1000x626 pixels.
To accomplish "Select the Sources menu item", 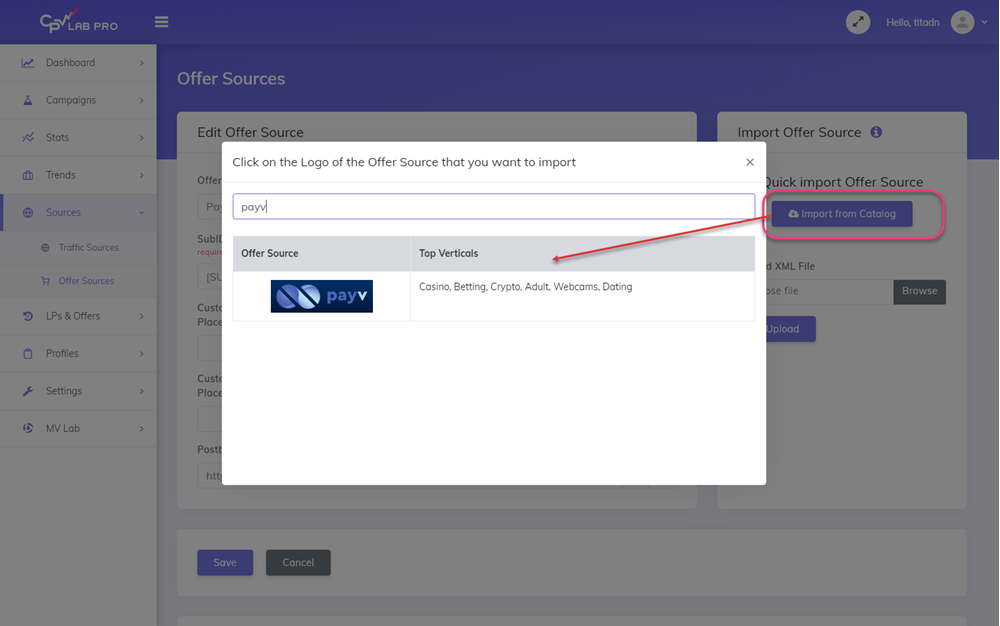I will (x=78, y=213).
